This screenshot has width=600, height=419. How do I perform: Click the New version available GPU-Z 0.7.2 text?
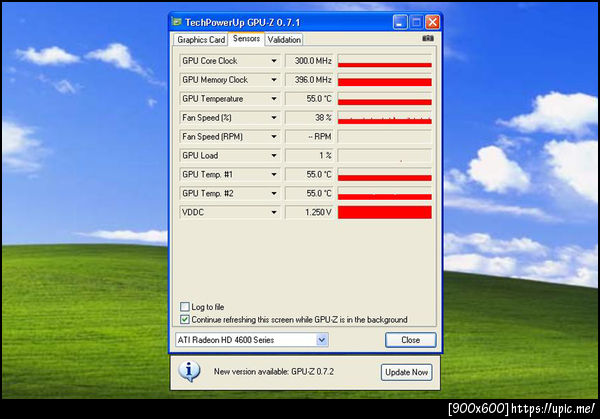[274, 372]
